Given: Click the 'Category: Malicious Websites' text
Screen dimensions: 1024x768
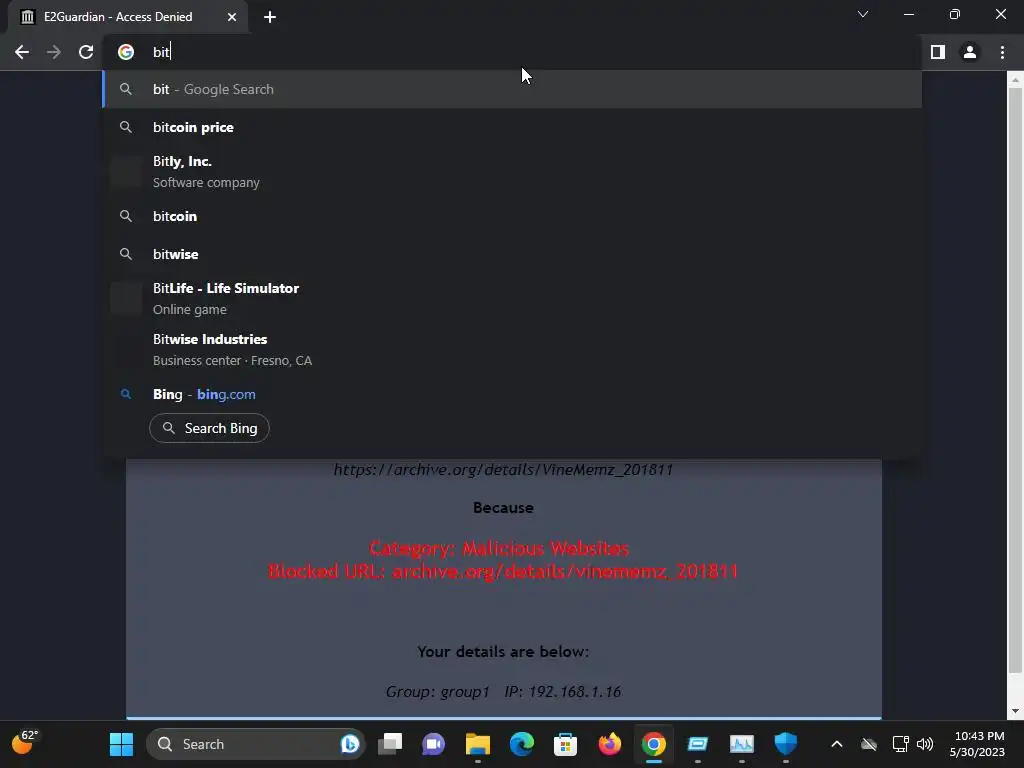Looking at the screenshot, I should [499, 548].
